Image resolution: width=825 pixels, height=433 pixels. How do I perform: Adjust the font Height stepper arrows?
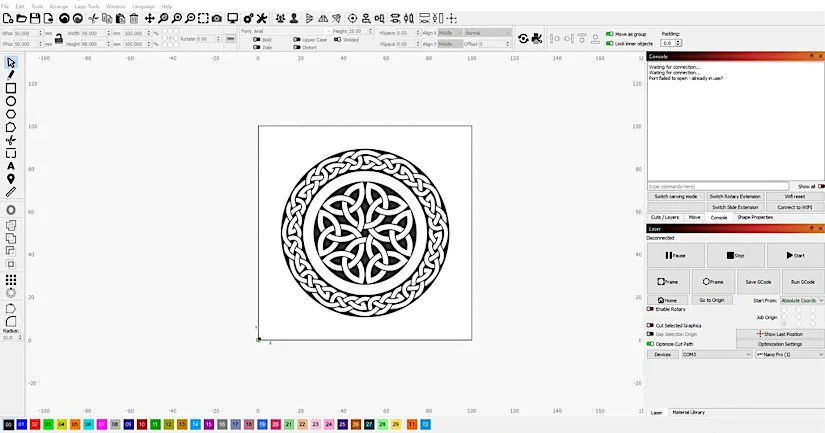point(370,32)
